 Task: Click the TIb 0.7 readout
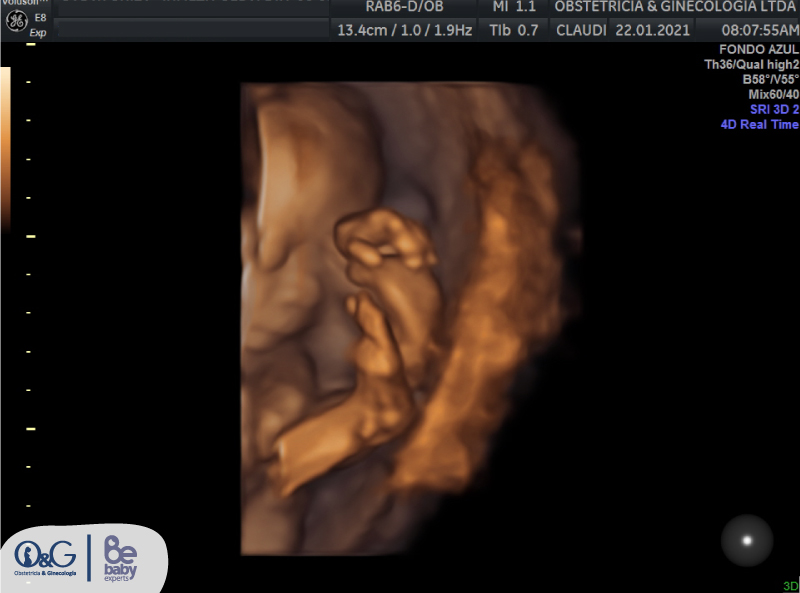click(x=514, y=31)
